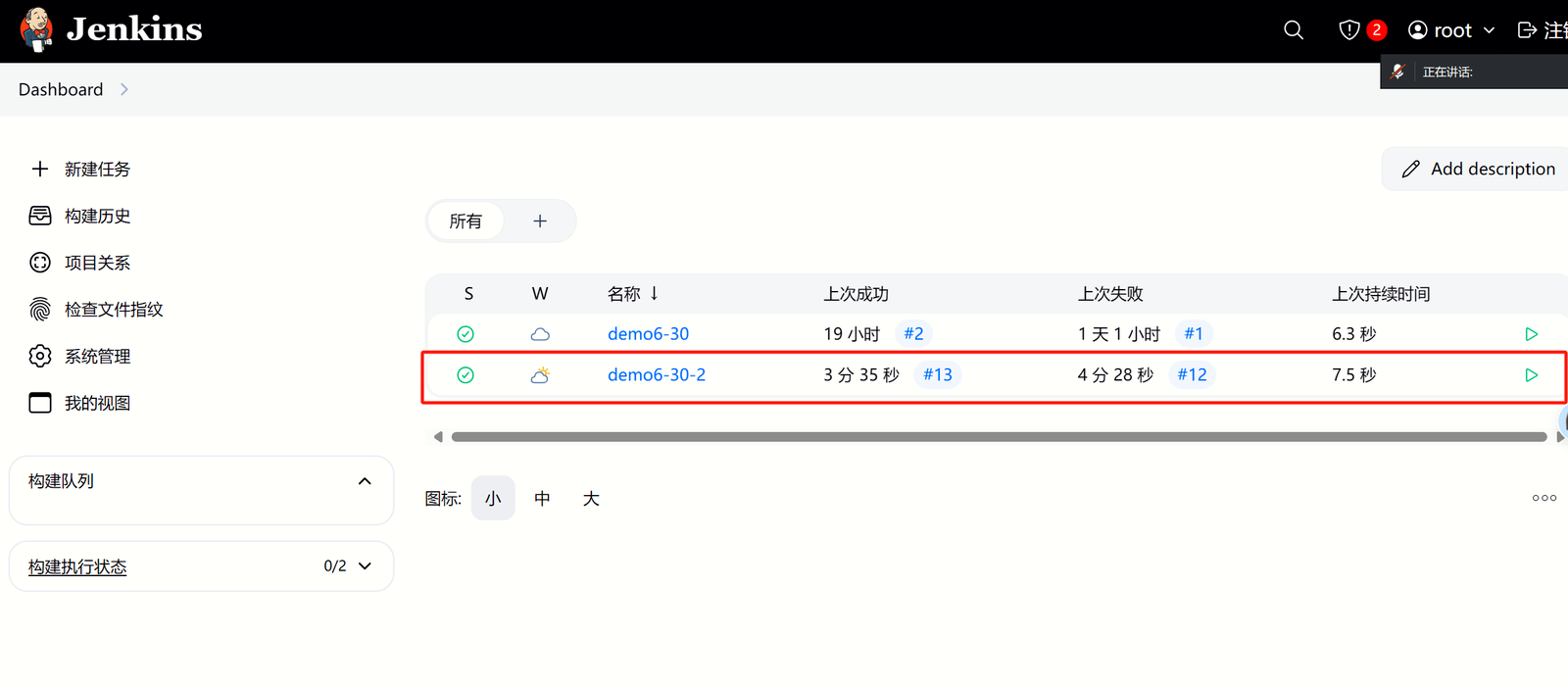
Task: Collapse the 构建队列 panel chevron
Action: click(x=365, y=481)
